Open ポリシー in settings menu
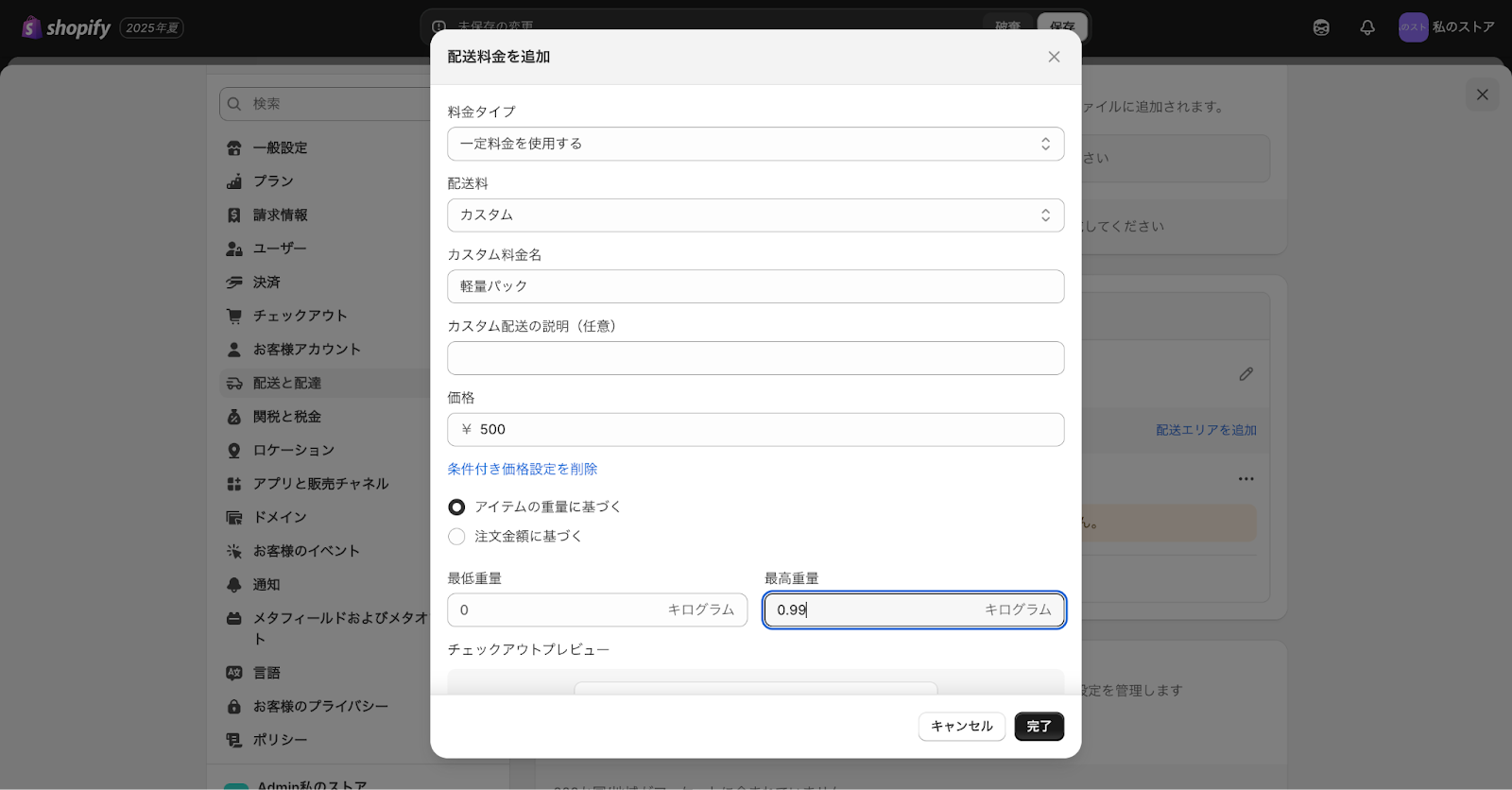 coord(280,740)
